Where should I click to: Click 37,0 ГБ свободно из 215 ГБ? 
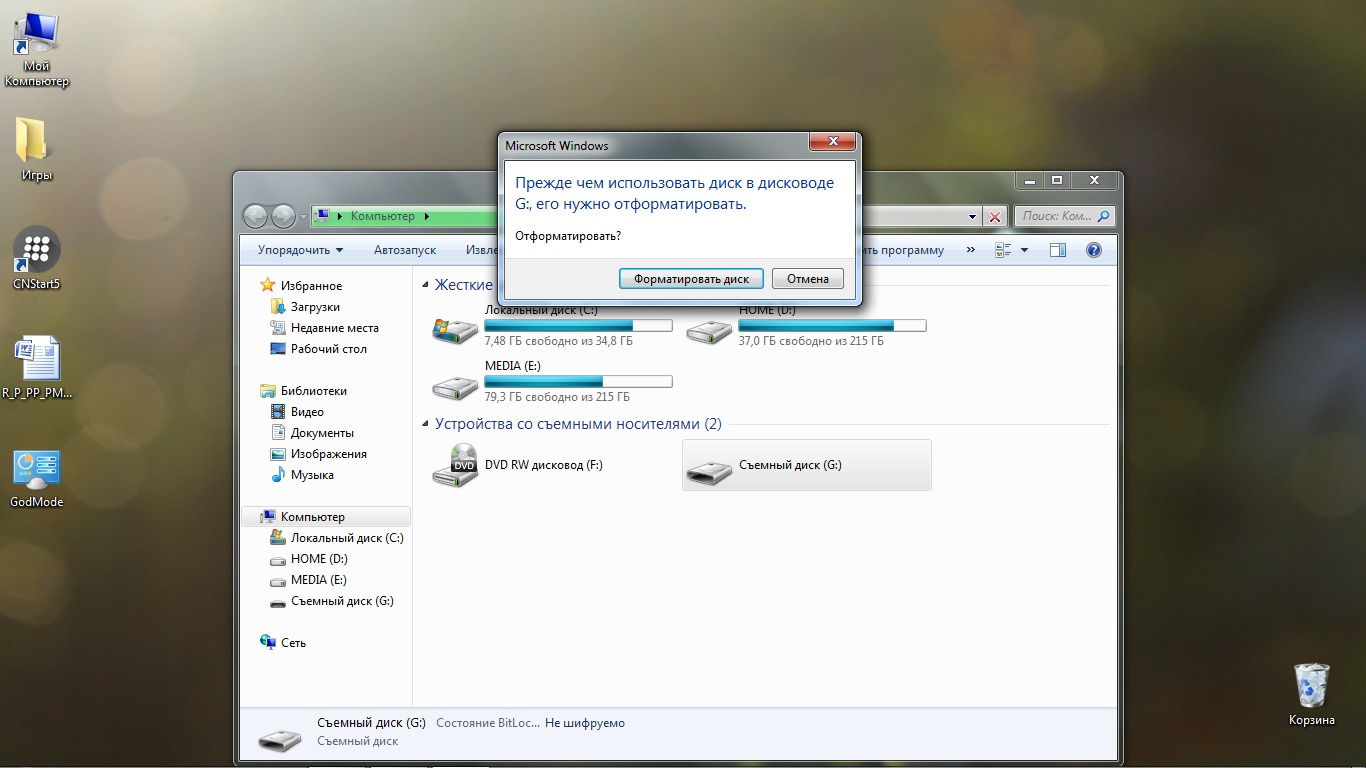pos(811,341)
